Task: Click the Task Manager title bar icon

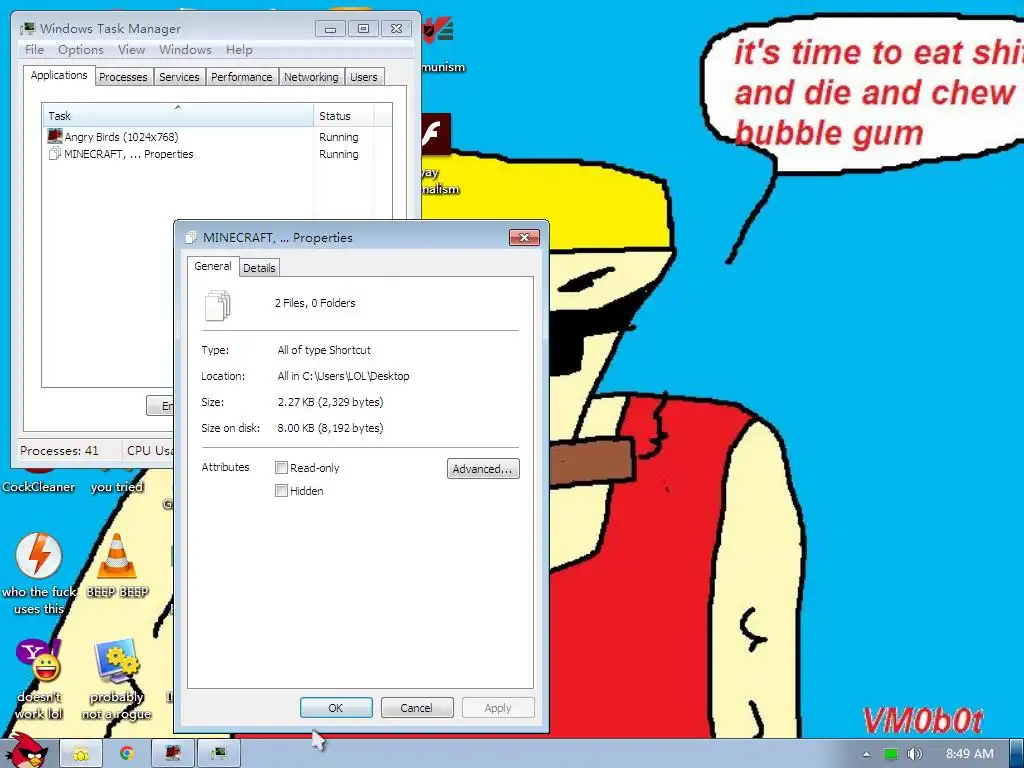Action: point(27,29)
